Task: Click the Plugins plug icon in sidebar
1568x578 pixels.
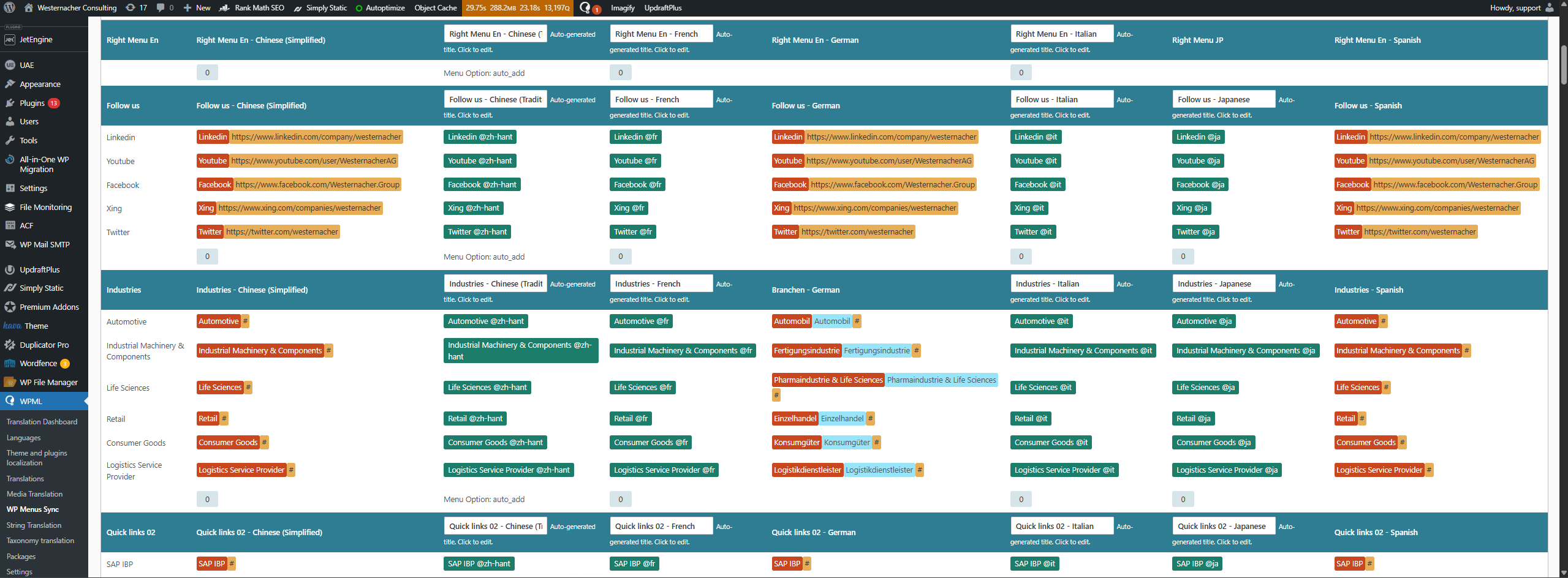Action: [x=10, y=103]
